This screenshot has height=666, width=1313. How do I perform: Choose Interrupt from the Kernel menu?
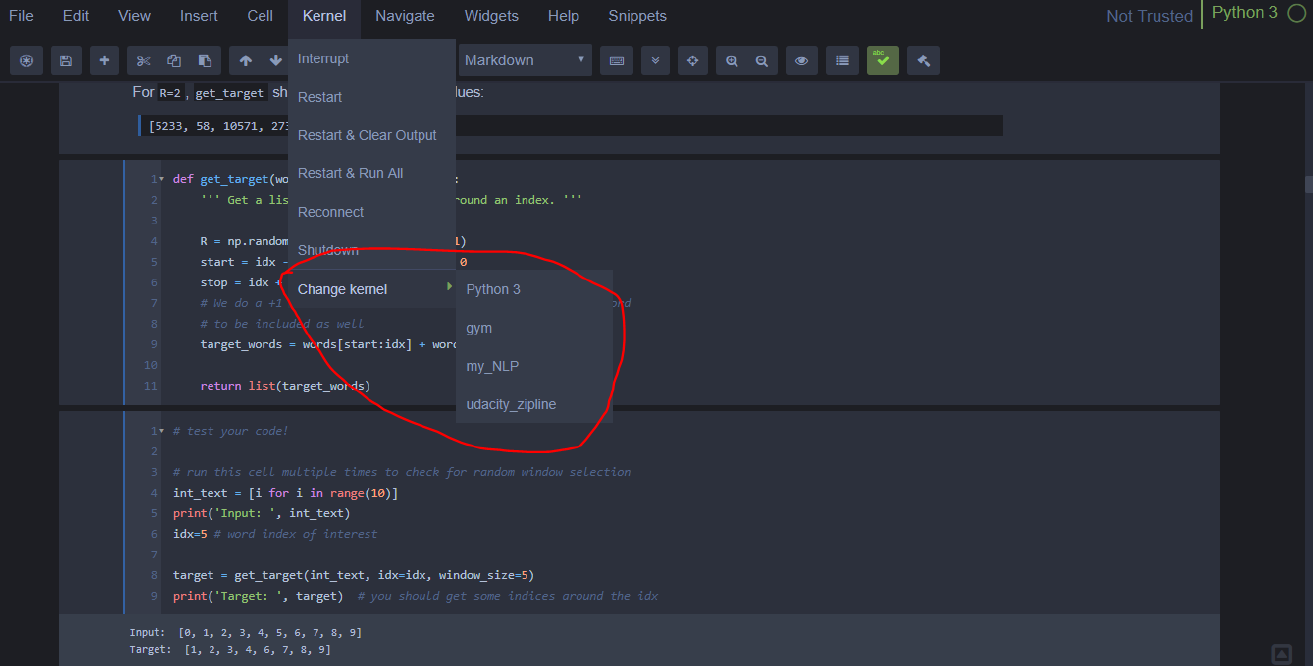point(372,59)
